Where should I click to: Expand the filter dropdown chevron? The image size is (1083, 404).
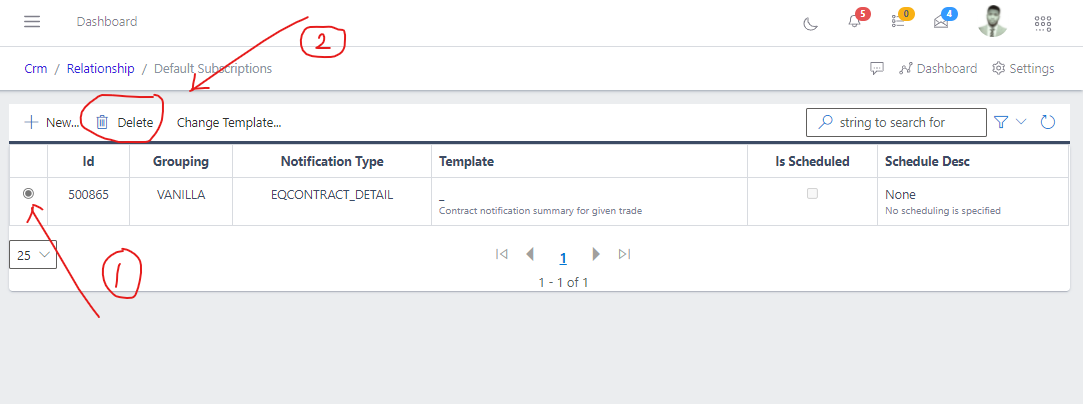tap(1022, 122)
